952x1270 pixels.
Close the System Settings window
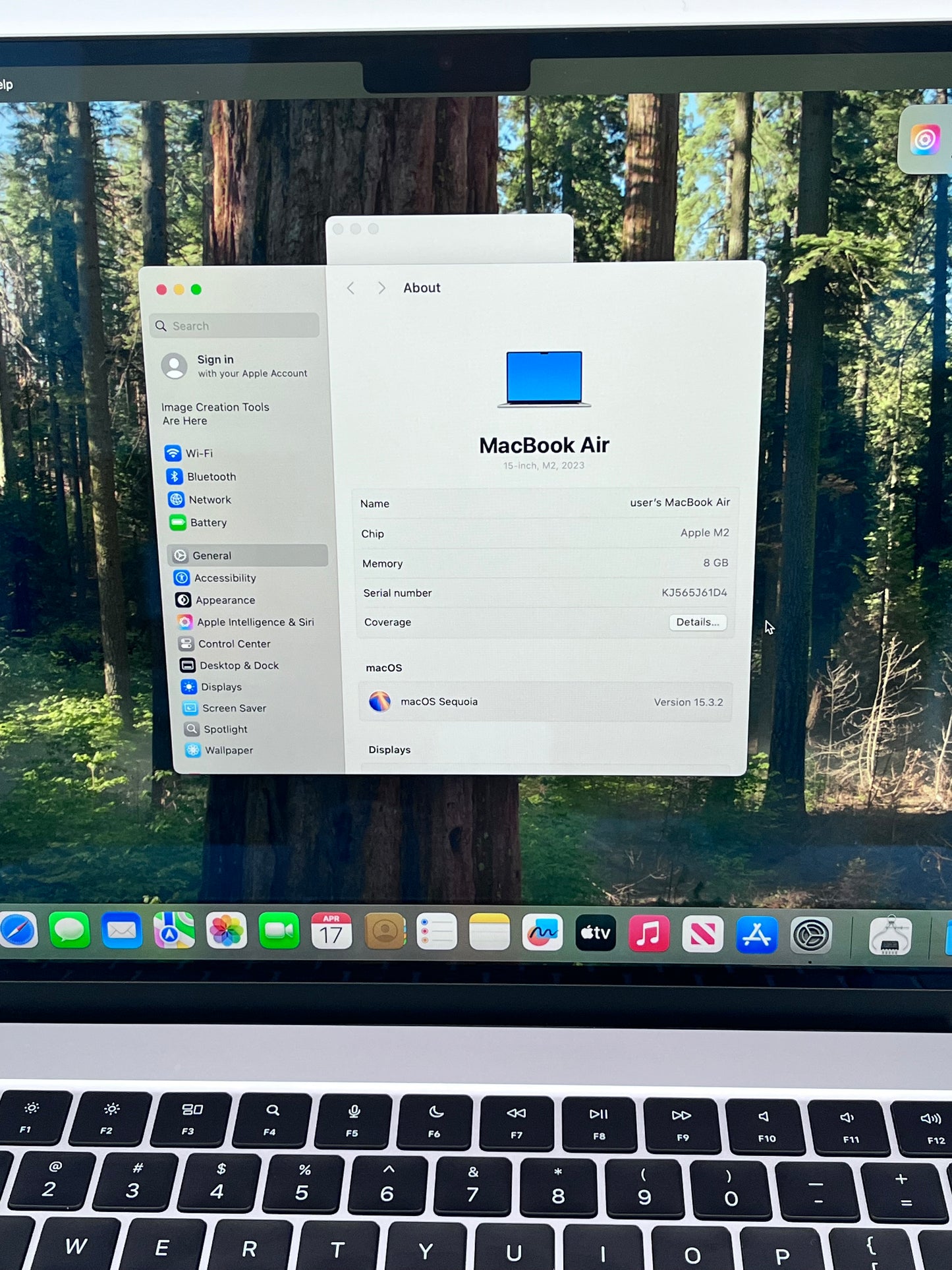[161, 289]
